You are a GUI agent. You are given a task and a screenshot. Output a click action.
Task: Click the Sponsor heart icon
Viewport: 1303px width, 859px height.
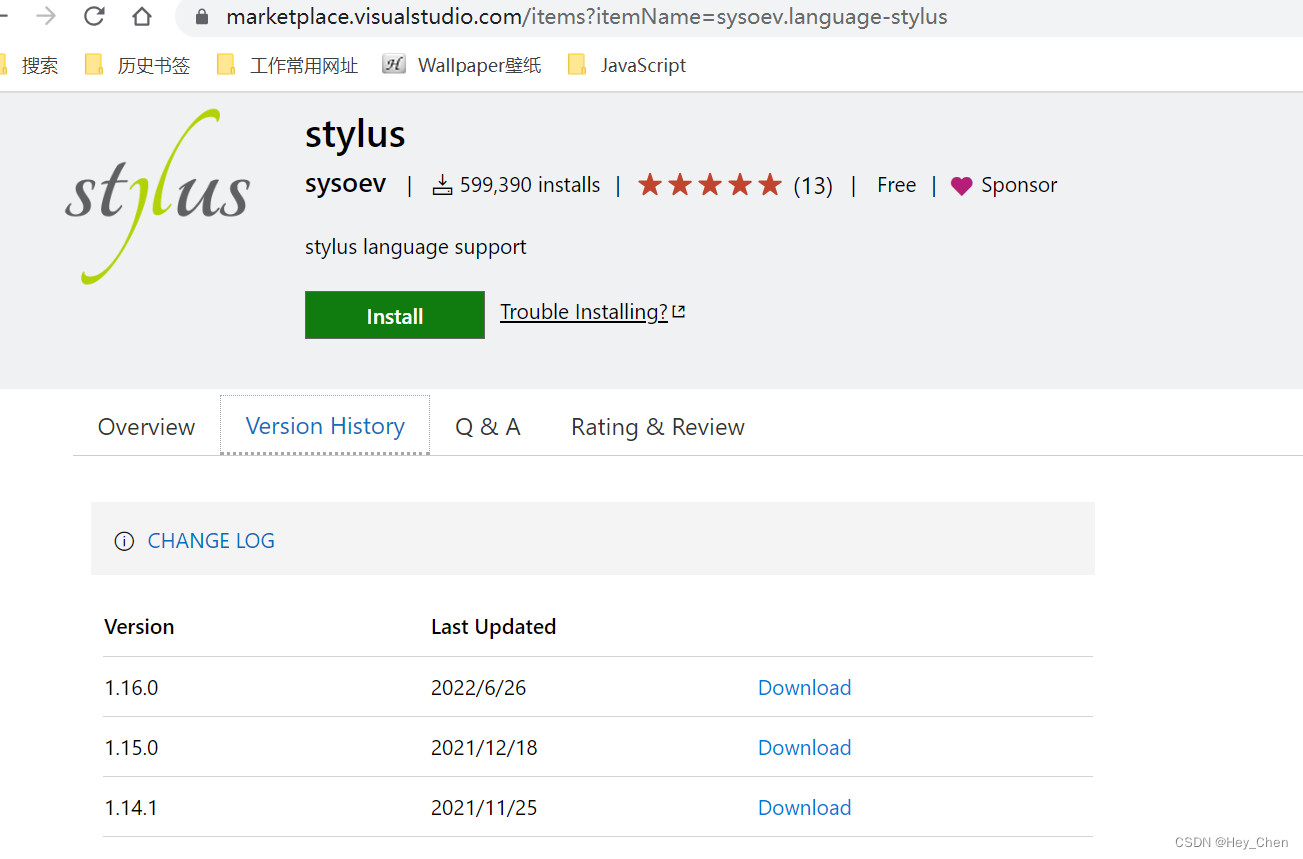pos(961,185)
